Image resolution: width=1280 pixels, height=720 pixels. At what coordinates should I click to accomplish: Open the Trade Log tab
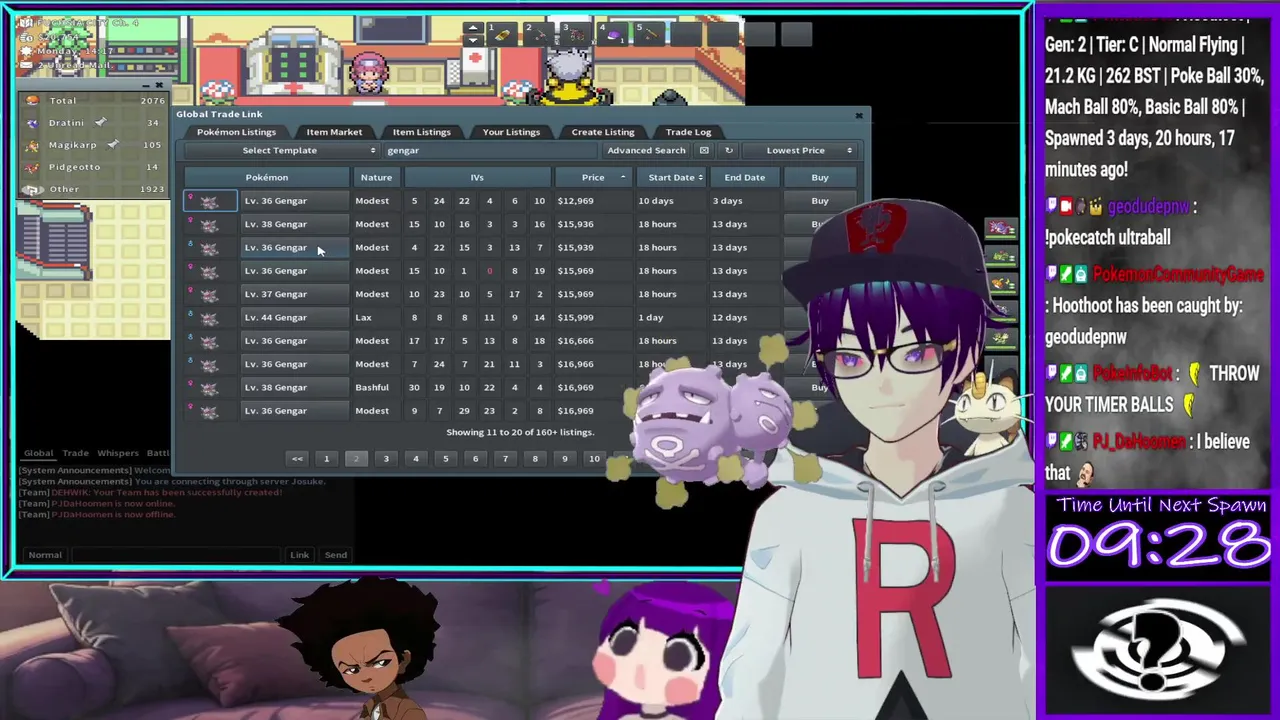tap(688, 132)
